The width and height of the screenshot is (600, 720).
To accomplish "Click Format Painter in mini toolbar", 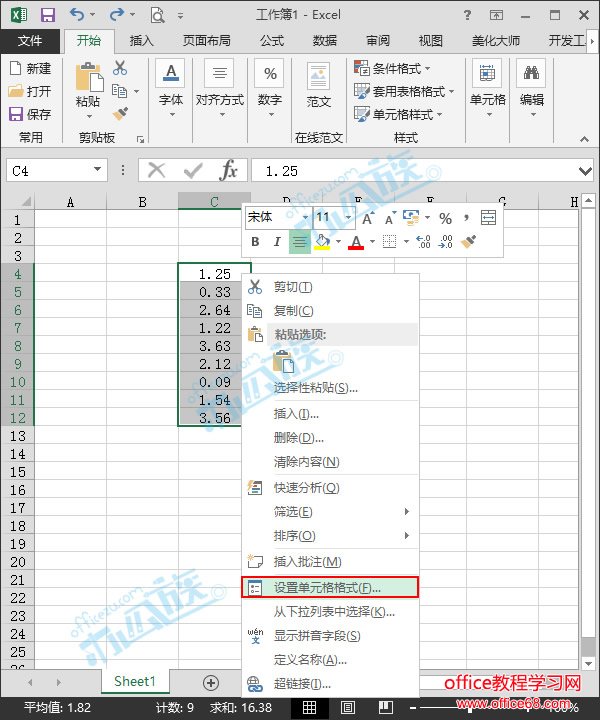I will [468, 241].
